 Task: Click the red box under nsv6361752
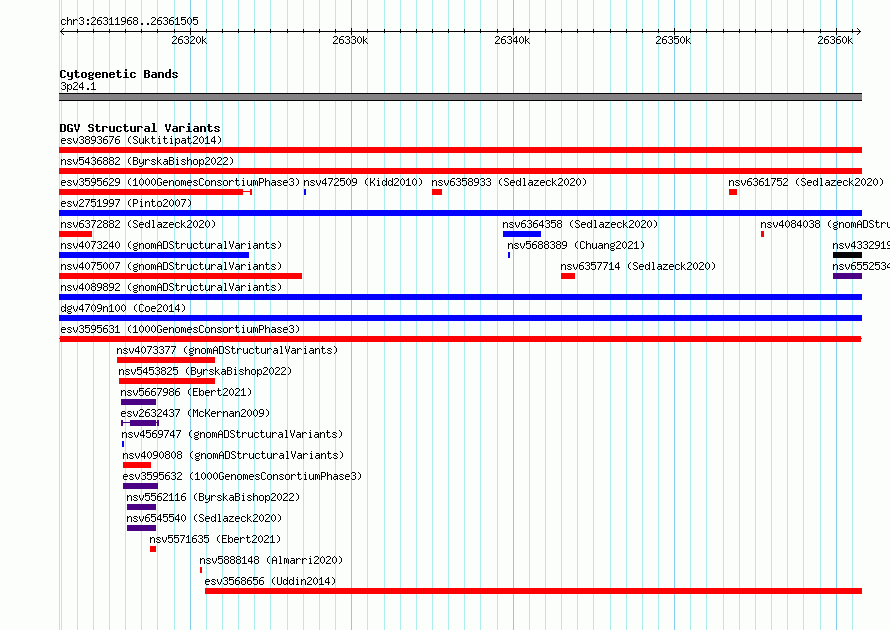[x=733, y=192]
